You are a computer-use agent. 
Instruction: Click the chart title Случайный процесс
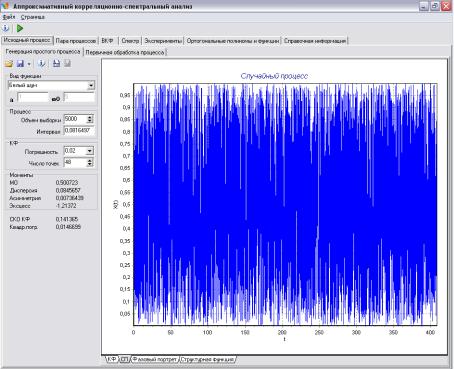pos(274,76)
